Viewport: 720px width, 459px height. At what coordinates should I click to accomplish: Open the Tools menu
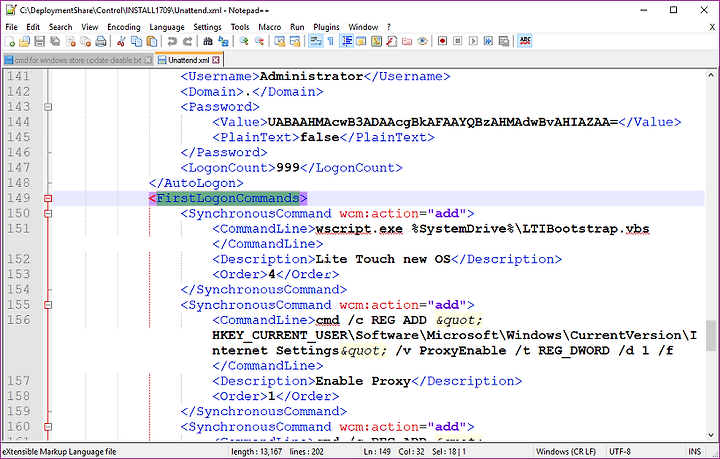[240, 27]
